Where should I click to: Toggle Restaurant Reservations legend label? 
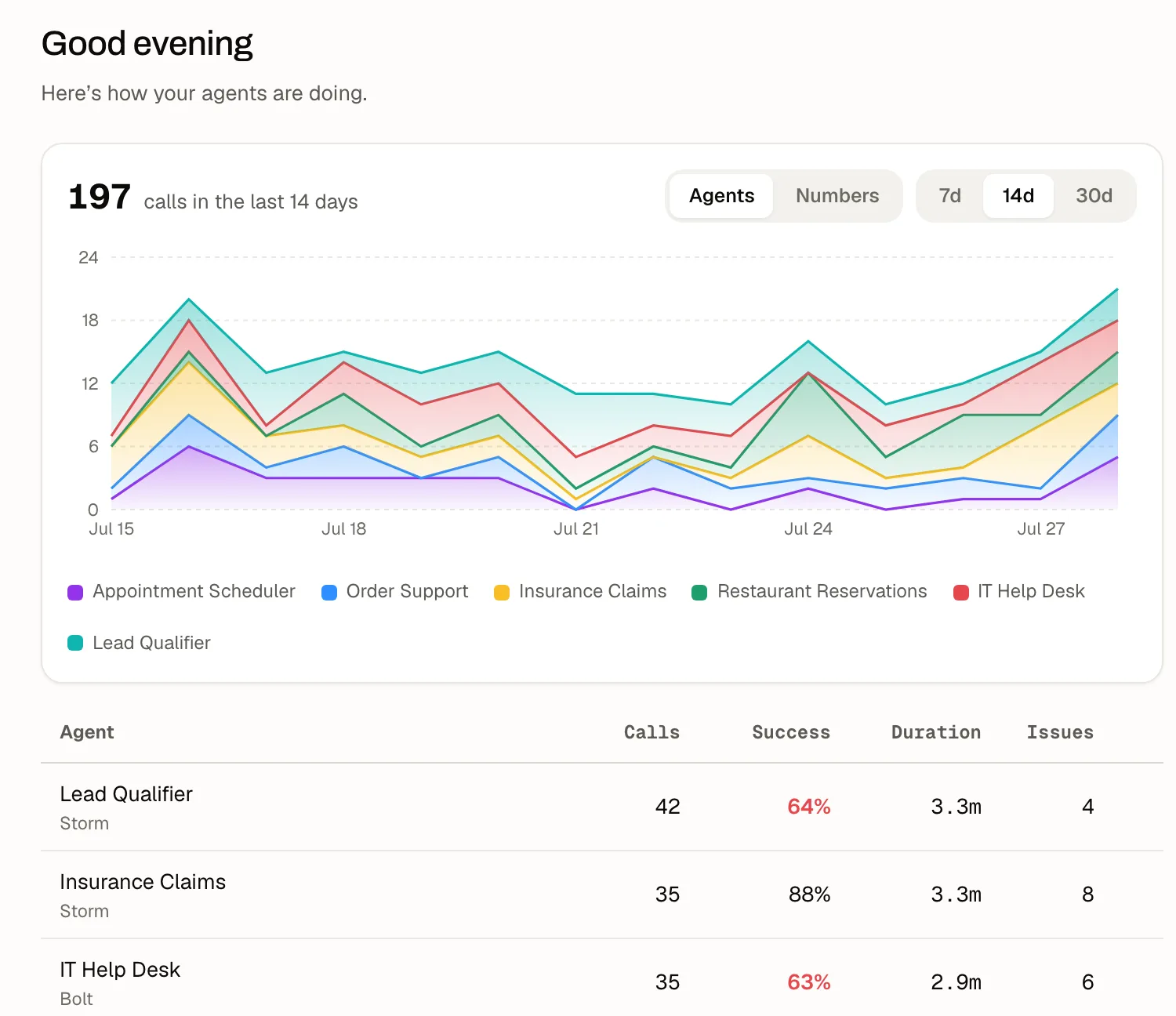point(822,591)
